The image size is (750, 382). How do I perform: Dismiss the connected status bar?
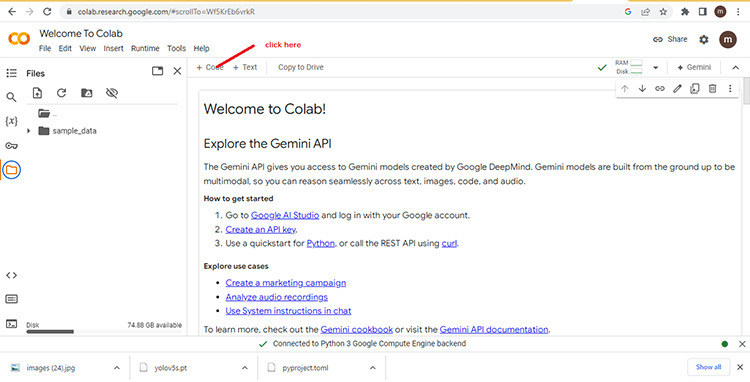(742, 344)
